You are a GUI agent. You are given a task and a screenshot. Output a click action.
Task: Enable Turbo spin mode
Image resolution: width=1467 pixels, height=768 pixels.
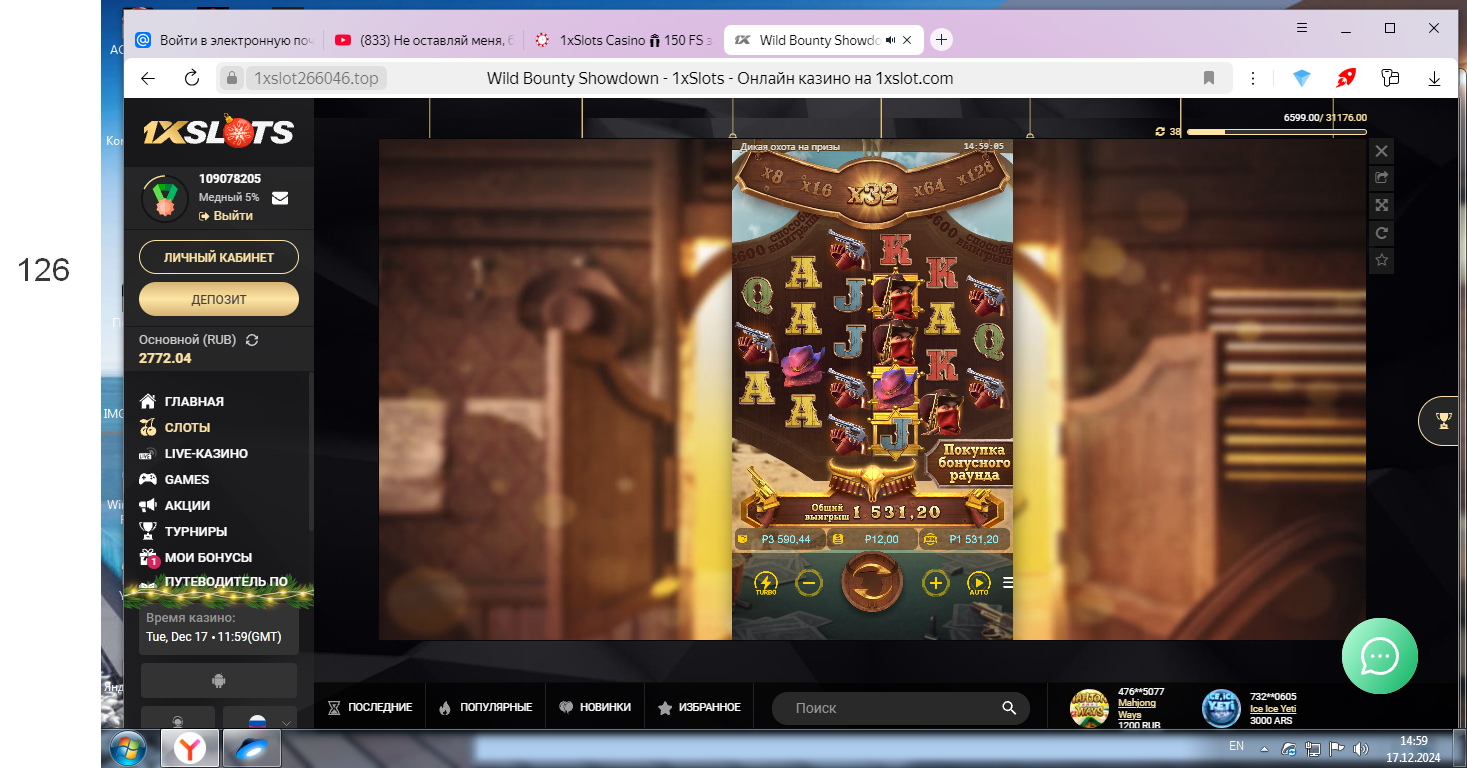[x=766, y=583]
